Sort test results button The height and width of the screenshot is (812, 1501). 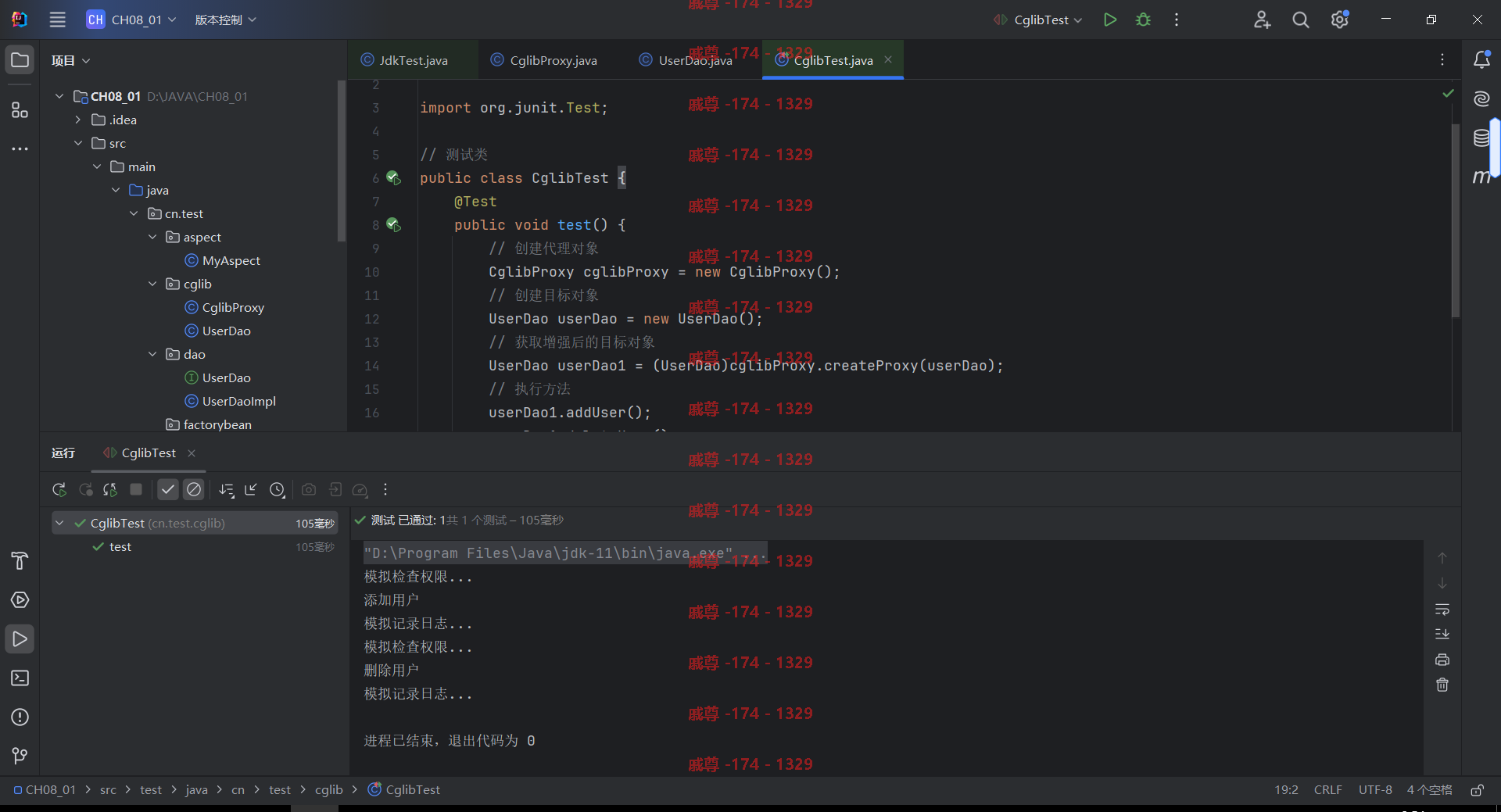pos(227,489)
